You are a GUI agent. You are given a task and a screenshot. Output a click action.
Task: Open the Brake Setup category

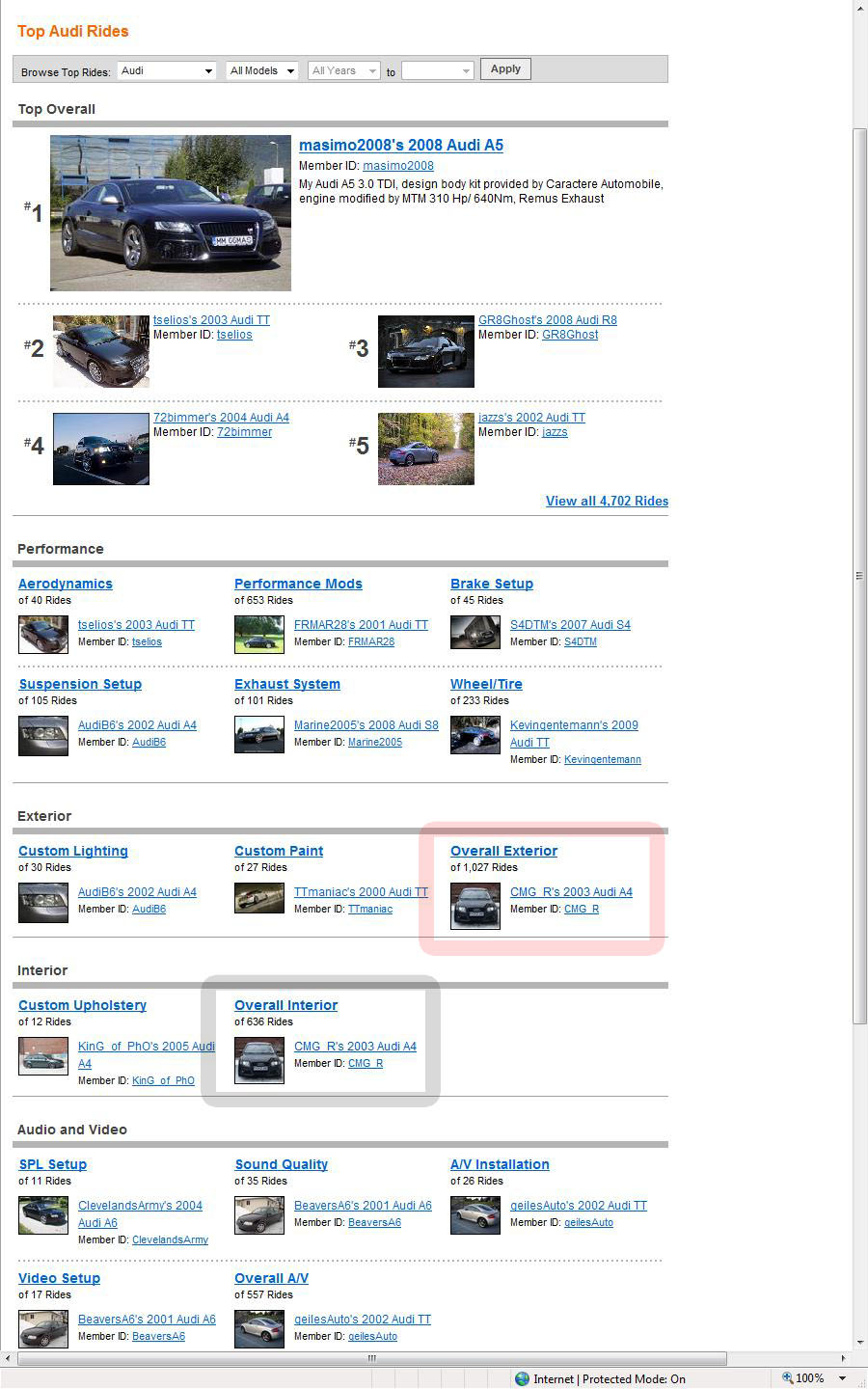click(x=492, y=584)
